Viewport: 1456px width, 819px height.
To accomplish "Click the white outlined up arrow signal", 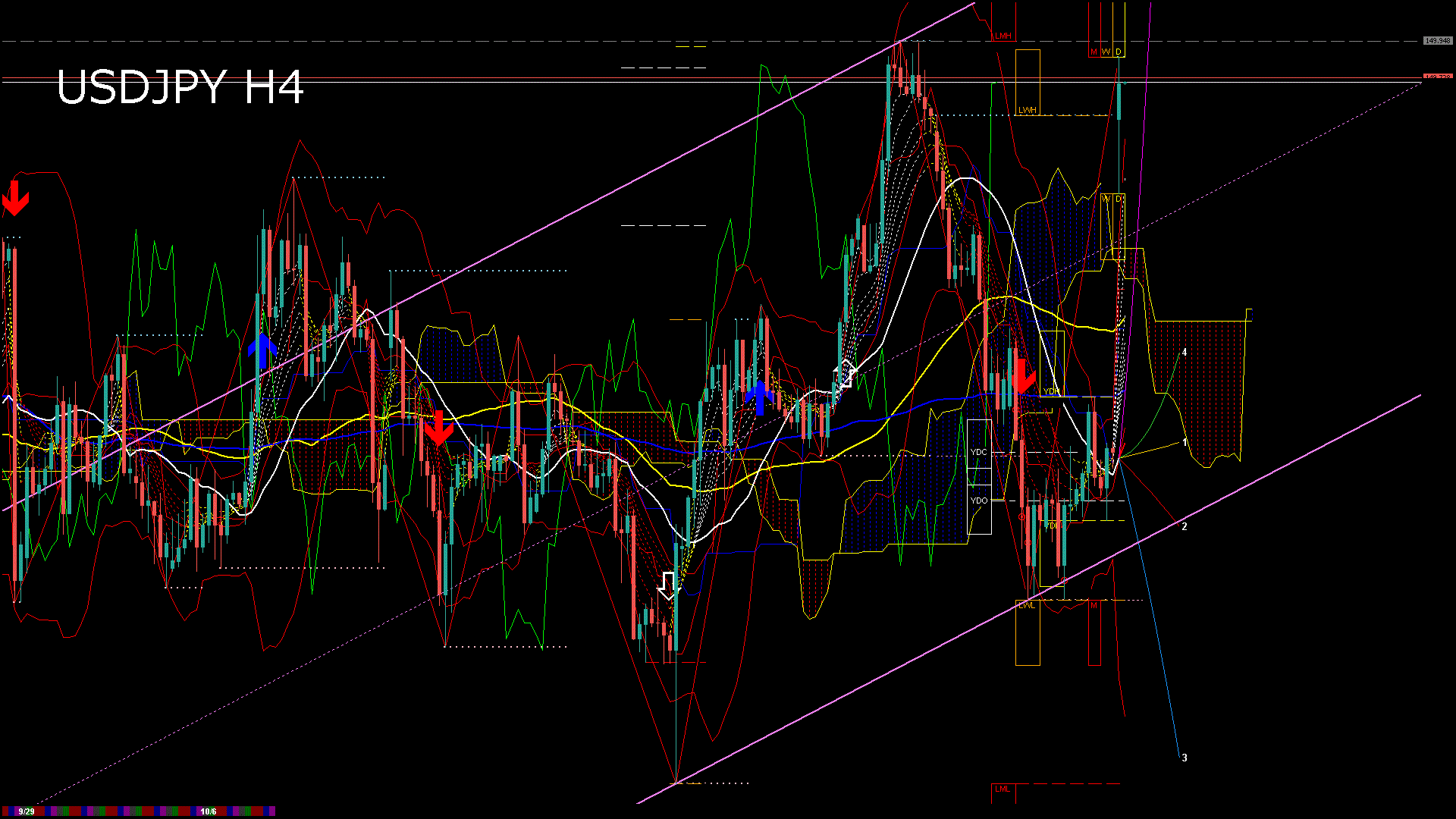I will pos(846,375).
